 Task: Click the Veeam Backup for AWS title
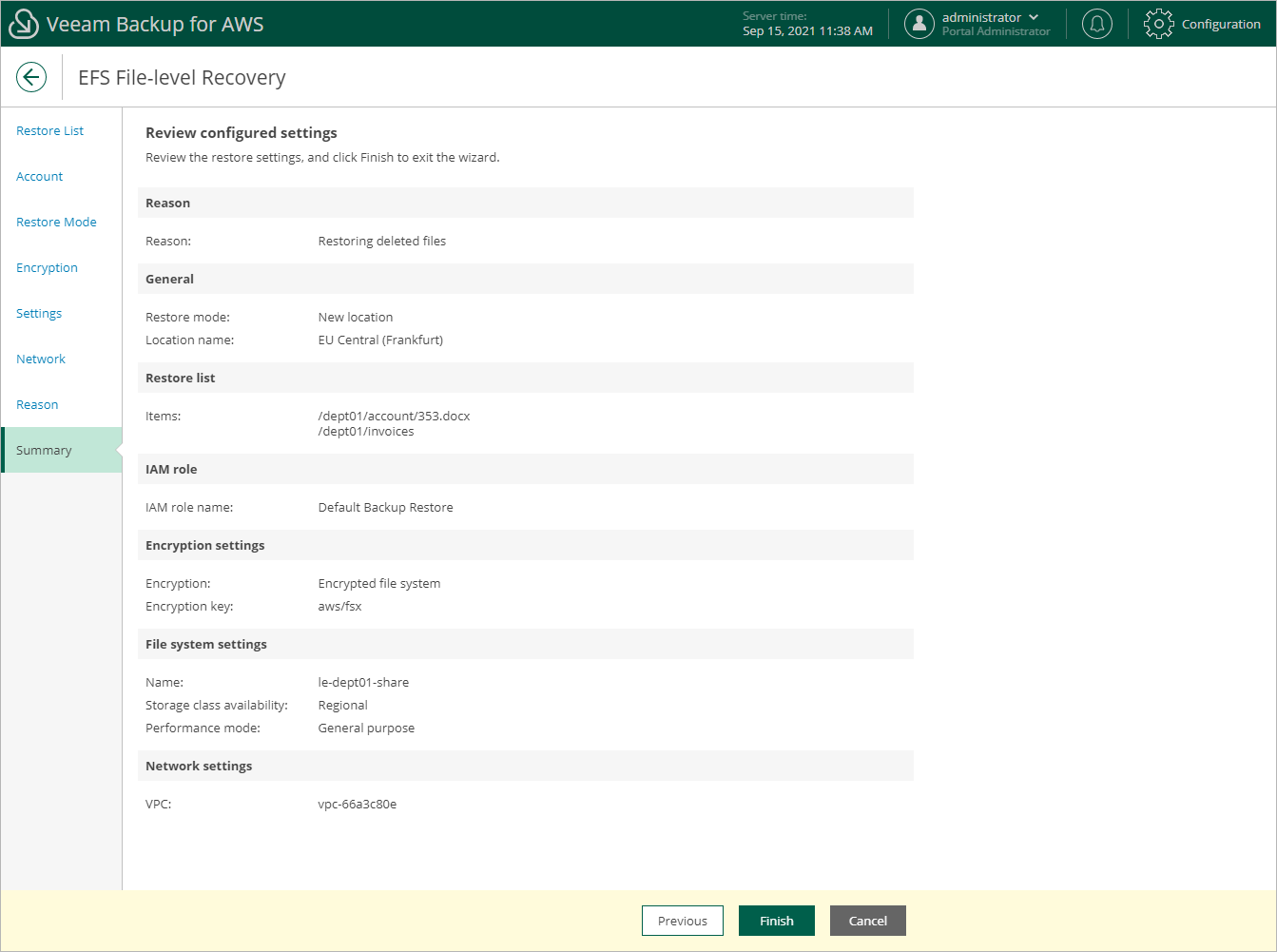(x=155, y=25)
